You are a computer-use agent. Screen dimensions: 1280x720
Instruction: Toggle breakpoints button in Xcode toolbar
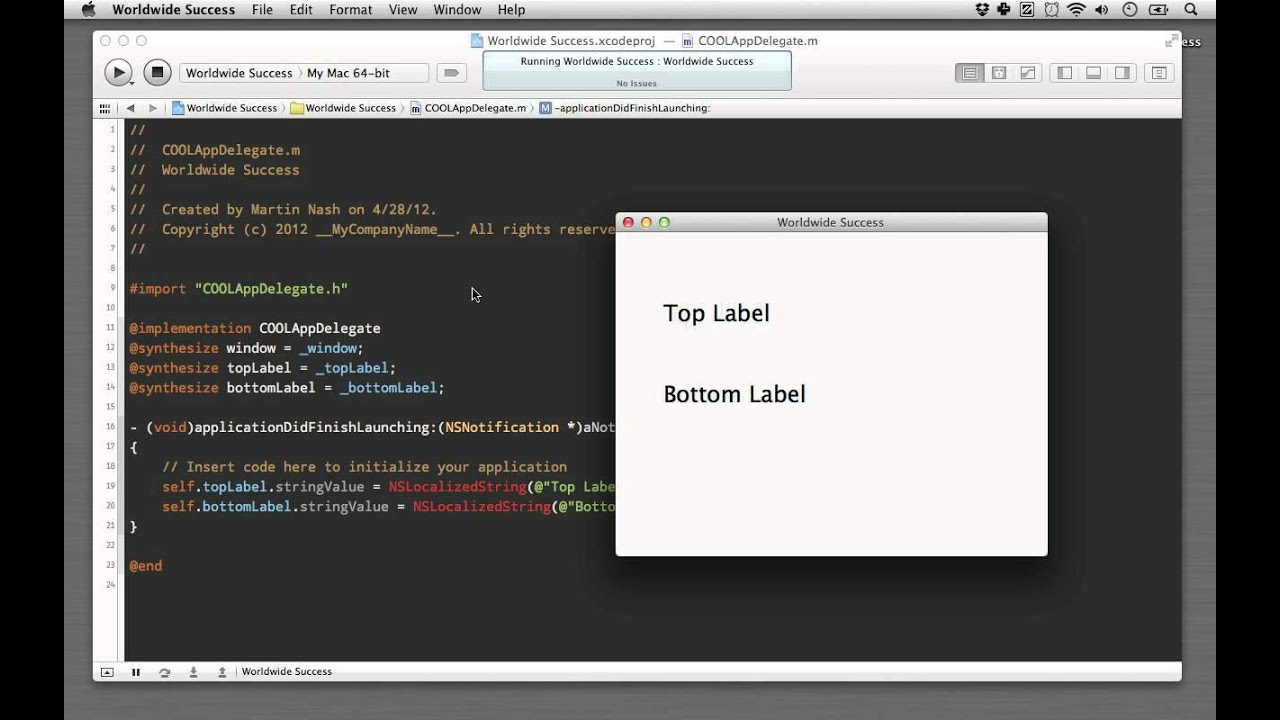451,73
